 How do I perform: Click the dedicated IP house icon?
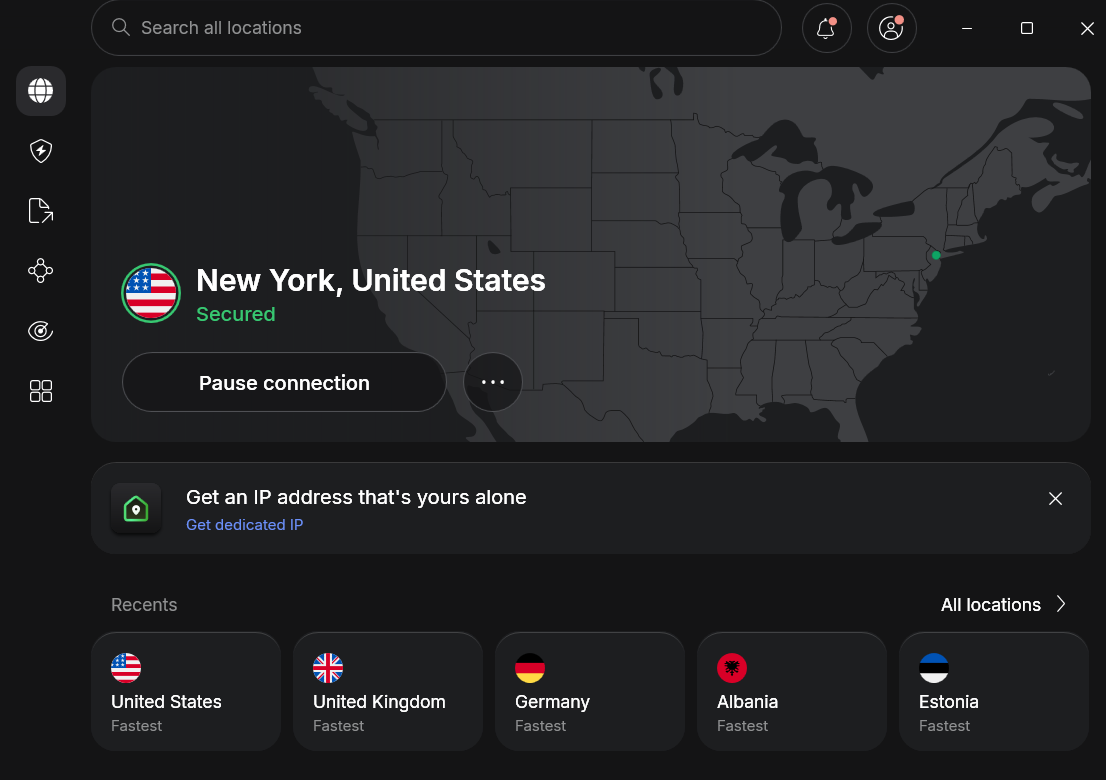pos(136,508)
